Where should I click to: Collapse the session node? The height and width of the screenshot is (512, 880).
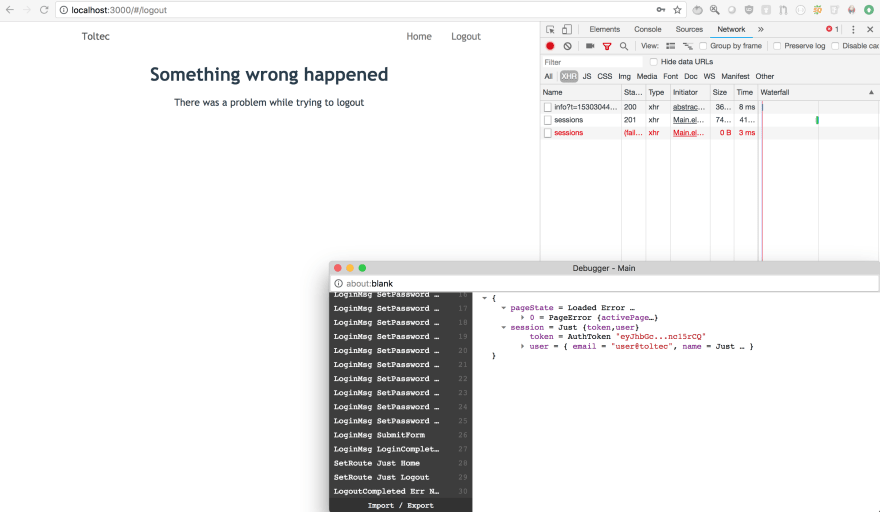503,327
